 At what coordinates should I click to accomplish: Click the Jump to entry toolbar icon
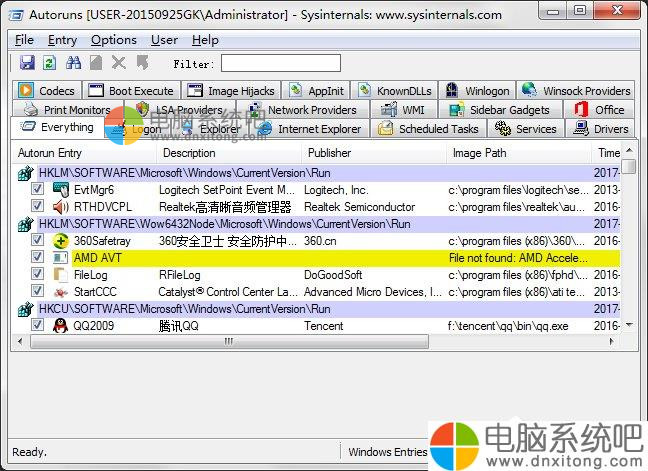(x=143, y=63)
